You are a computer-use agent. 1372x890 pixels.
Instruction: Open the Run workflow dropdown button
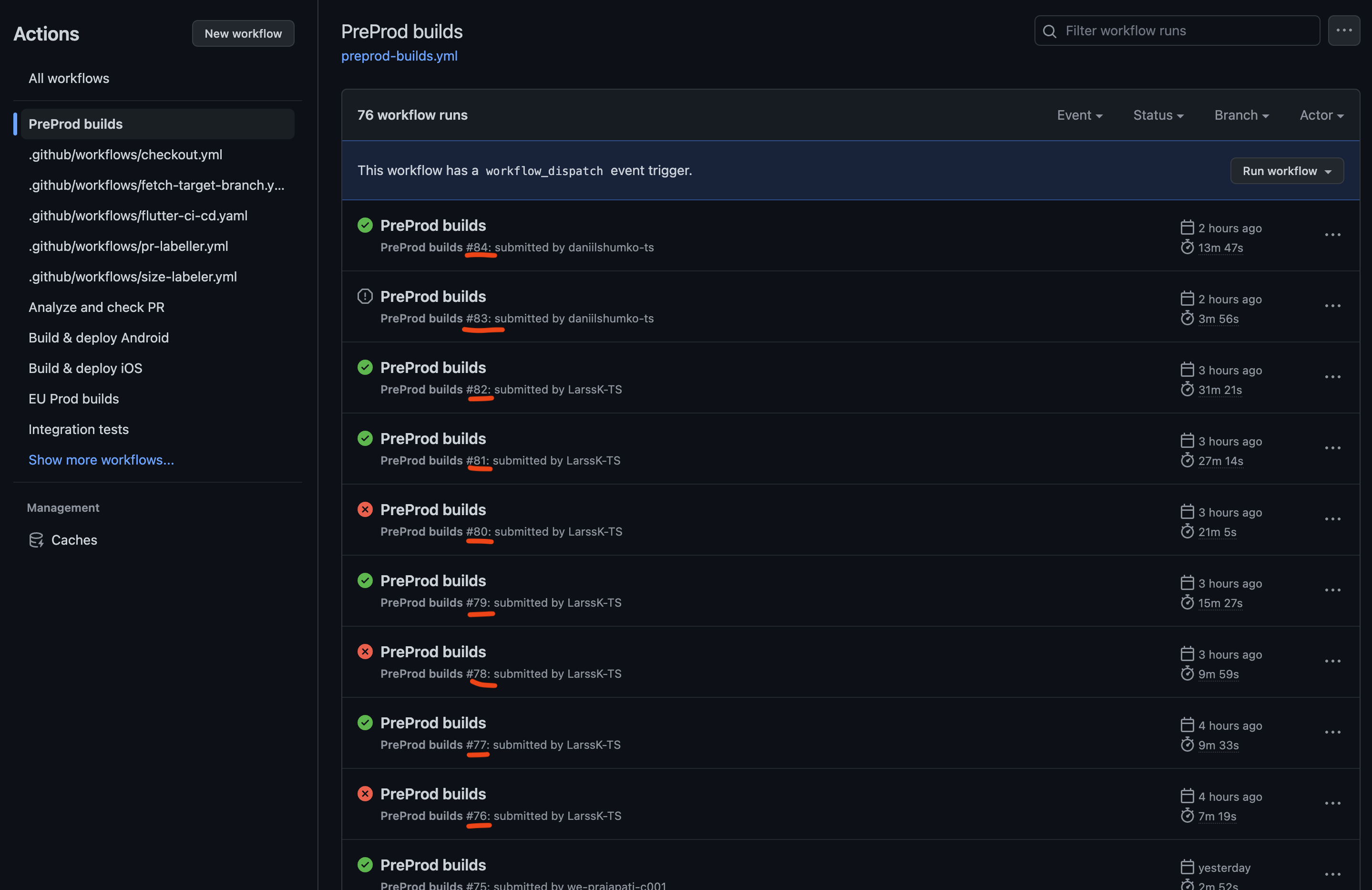coord(1287,171)
